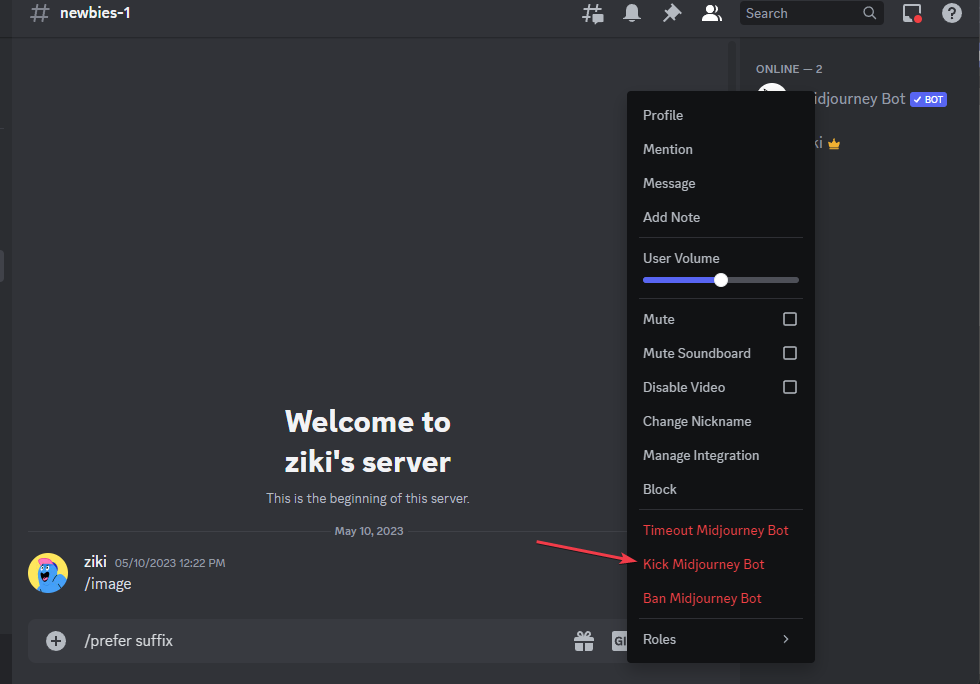
Task: Open pinned messages with the pin icon
Action: click(x=672, y=13)
